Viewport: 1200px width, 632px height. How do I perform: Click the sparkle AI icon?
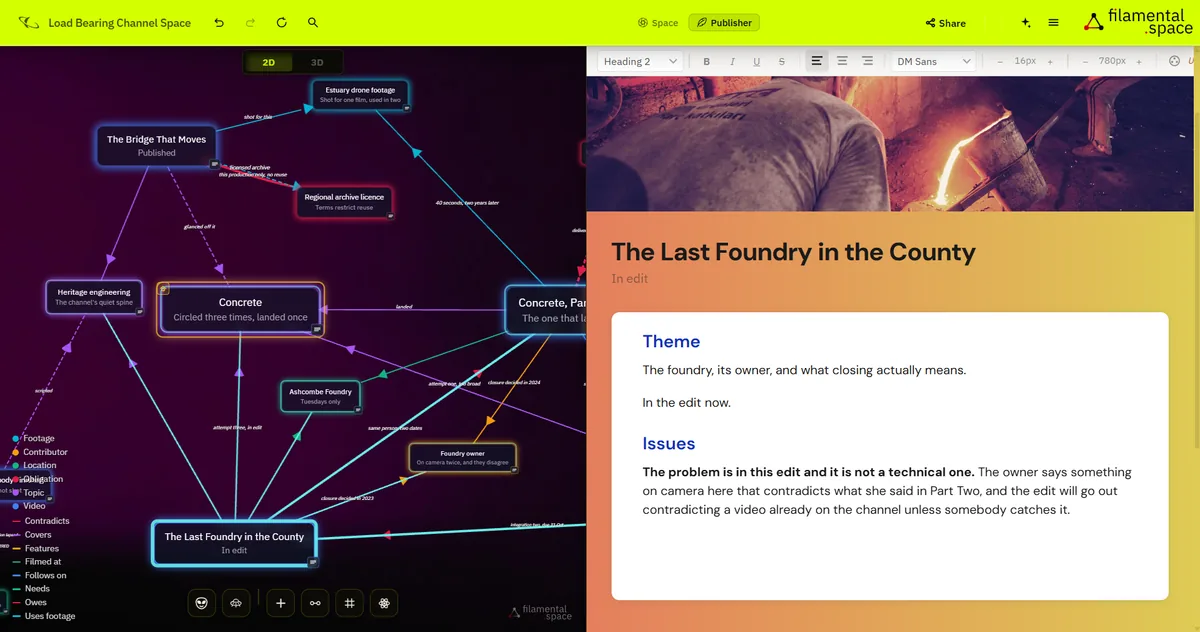pyautogui.click(x=1026, y=23)
